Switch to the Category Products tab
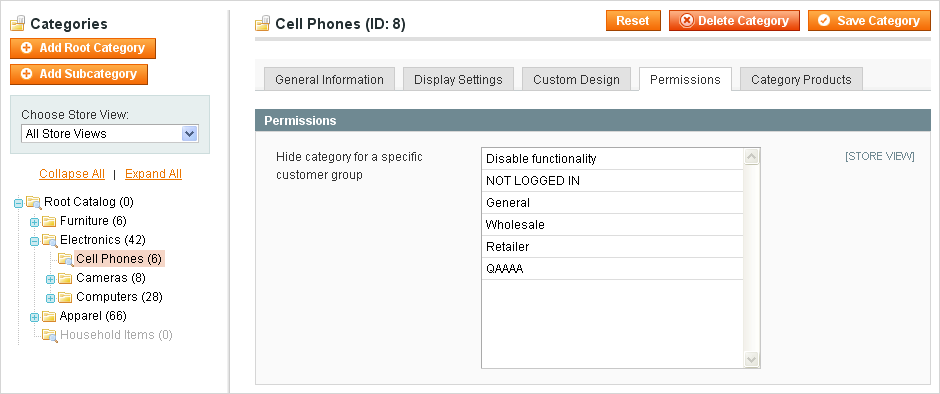 point(801,79)
